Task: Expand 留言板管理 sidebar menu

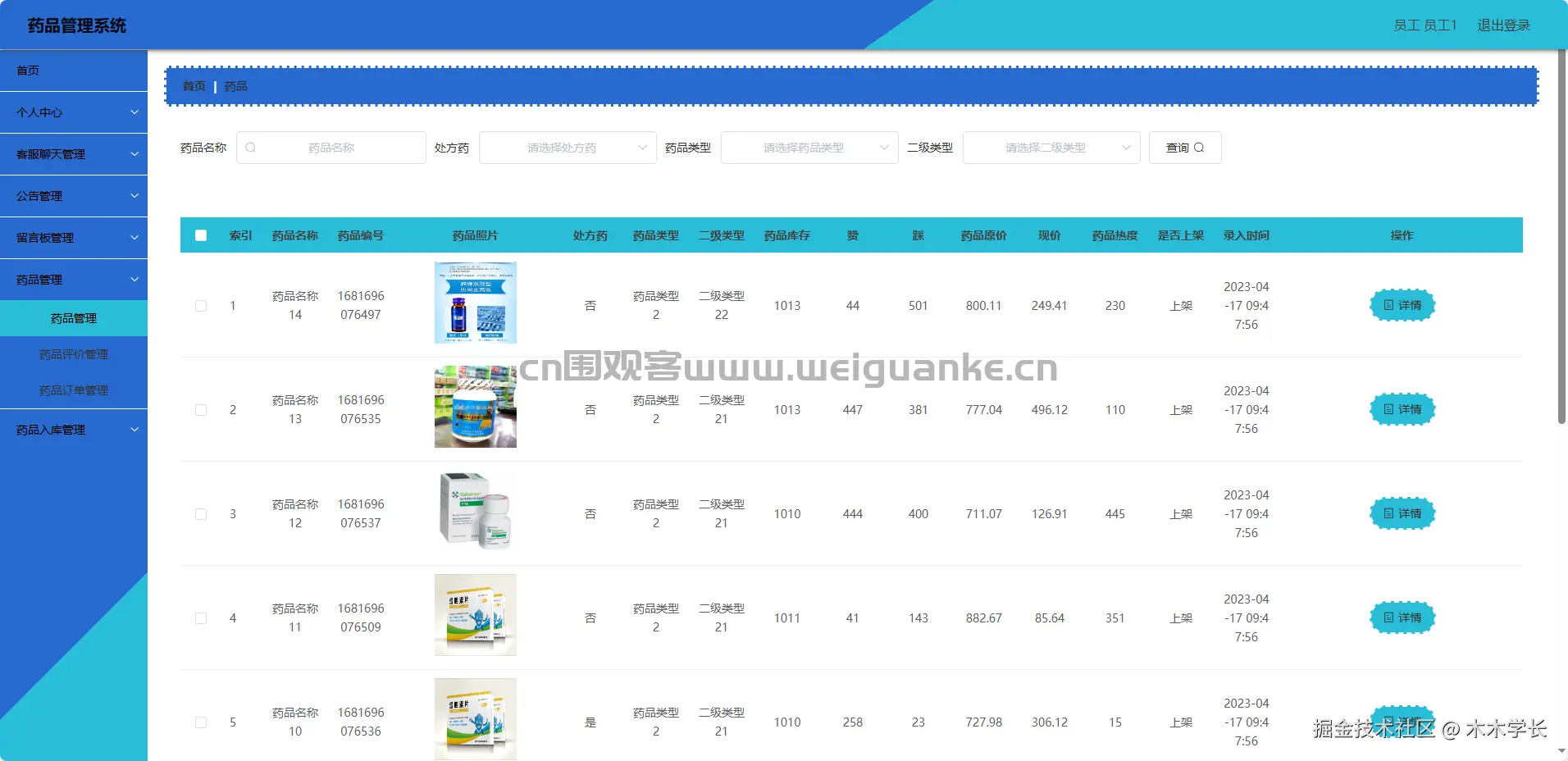Action: pos(74,238)
